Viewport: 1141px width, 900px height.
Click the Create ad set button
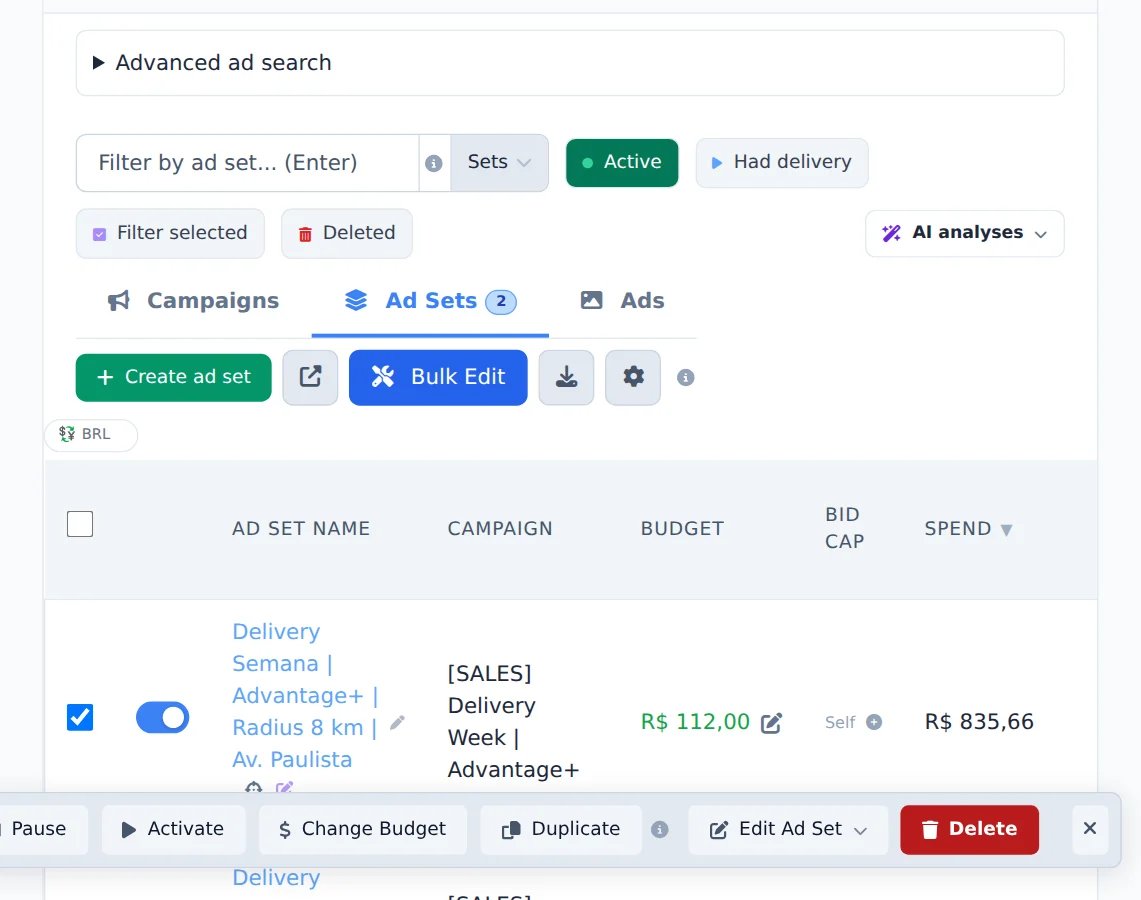coord(174,377)
